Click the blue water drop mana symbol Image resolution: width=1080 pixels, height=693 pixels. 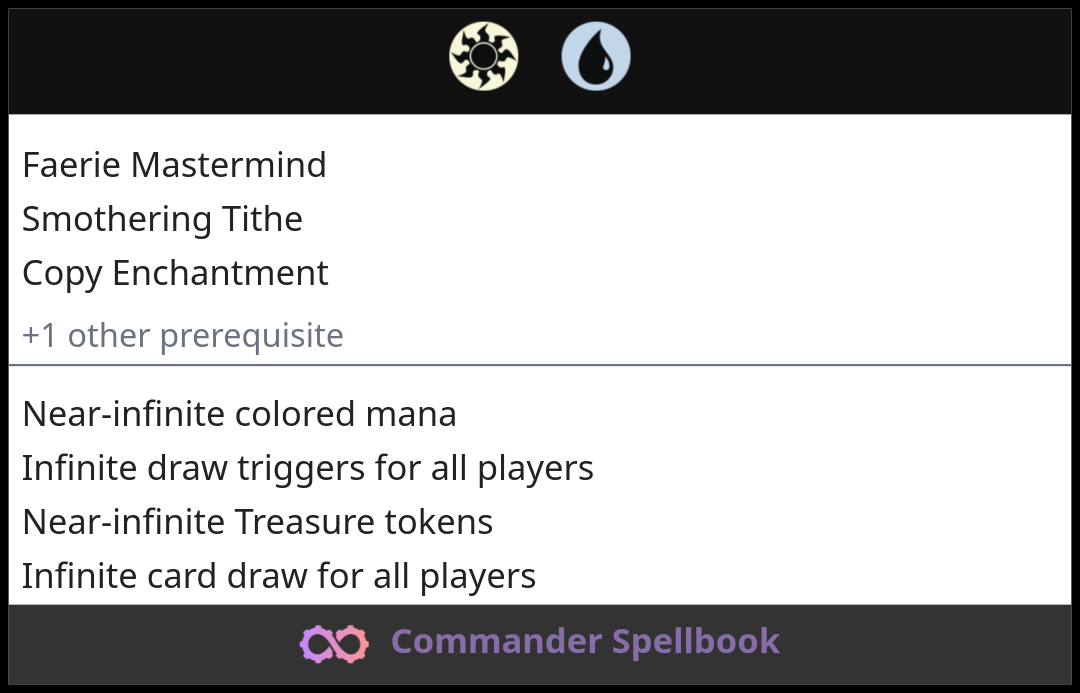(596, 56)
